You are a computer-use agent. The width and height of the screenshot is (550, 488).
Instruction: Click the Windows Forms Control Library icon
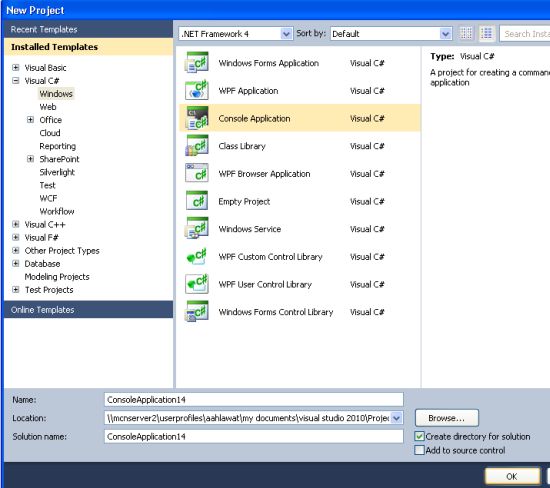[196, 312]
